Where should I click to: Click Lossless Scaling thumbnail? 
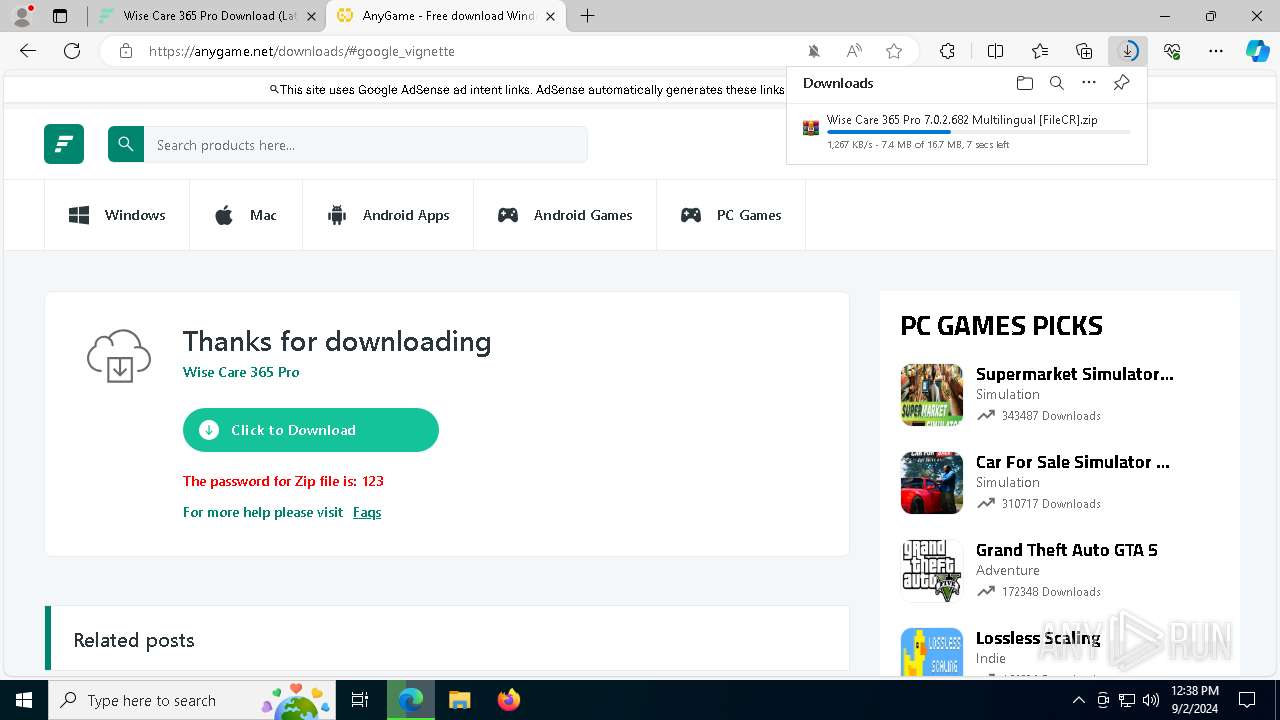[x=932, y=652]
